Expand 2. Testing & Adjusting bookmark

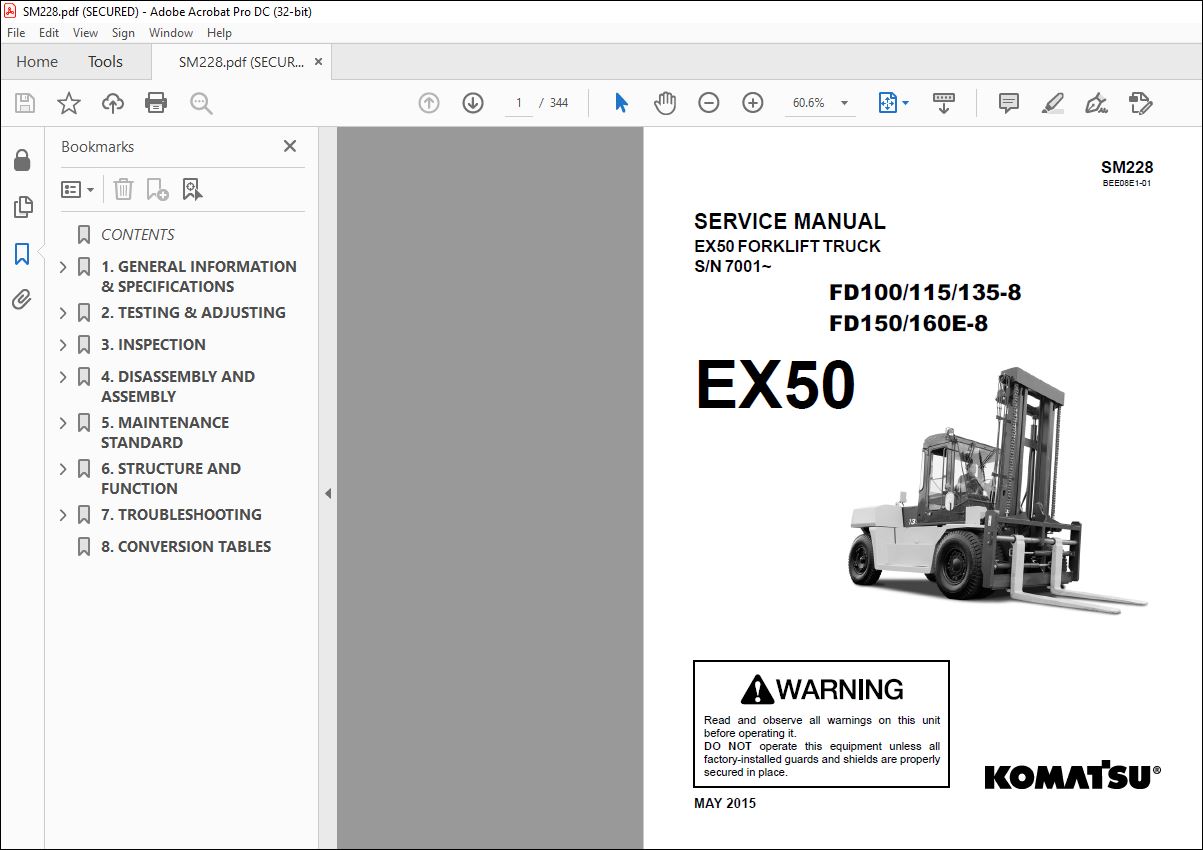[63, 313]
